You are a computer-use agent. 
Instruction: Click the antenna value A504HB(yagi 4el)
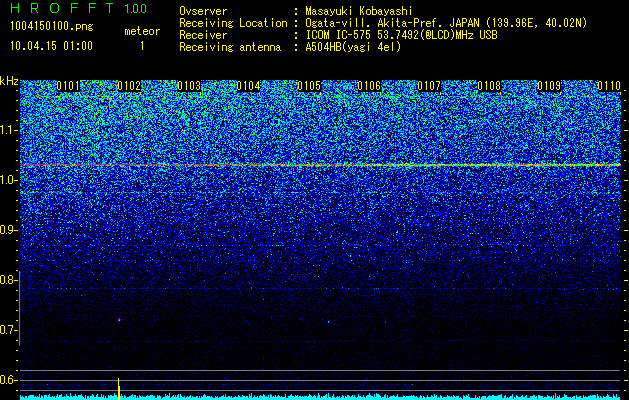click(353, 47)
